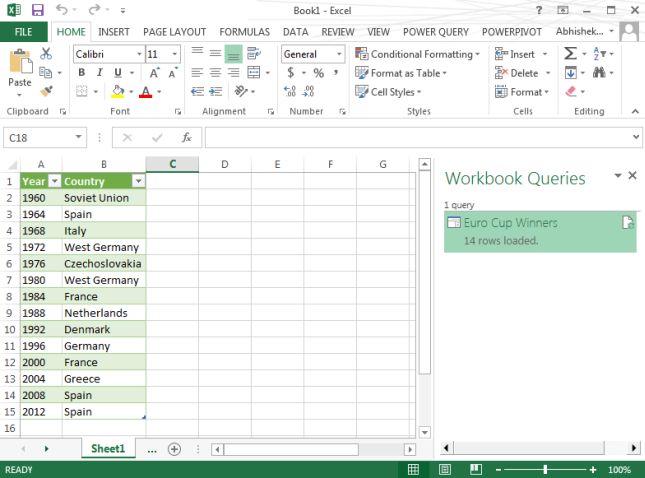Click the red Font Color swatch
Screen dimensions: 645x478
[x=146, y=91]
